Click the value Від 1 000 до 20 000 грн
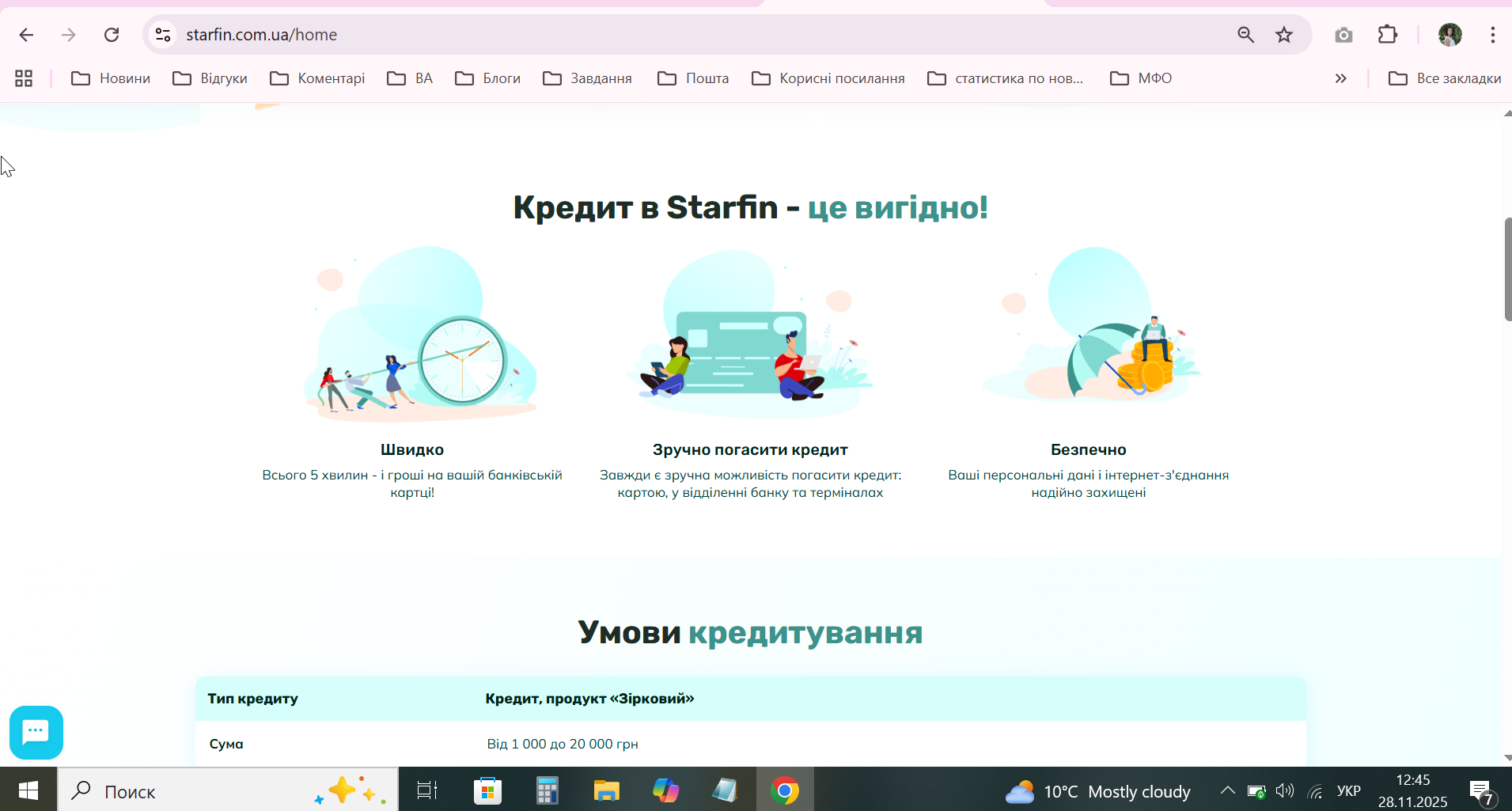This screenshot has height=811, width=1512. pyautogui.click(x=563, y=744)
